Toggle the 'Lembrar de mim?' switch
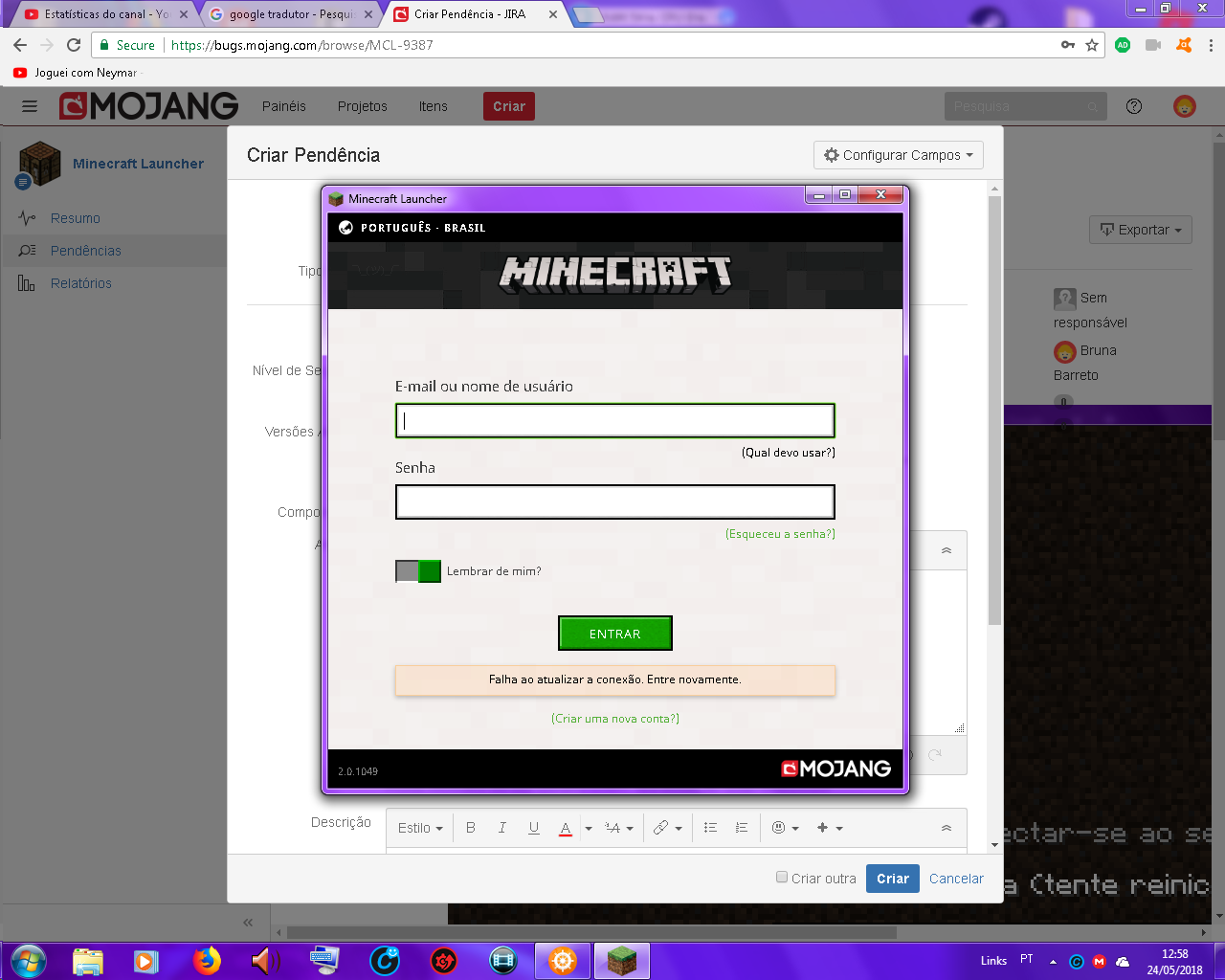Image resolution: width=1225 pixels, height=980 pixels. [x=418, y=571]
